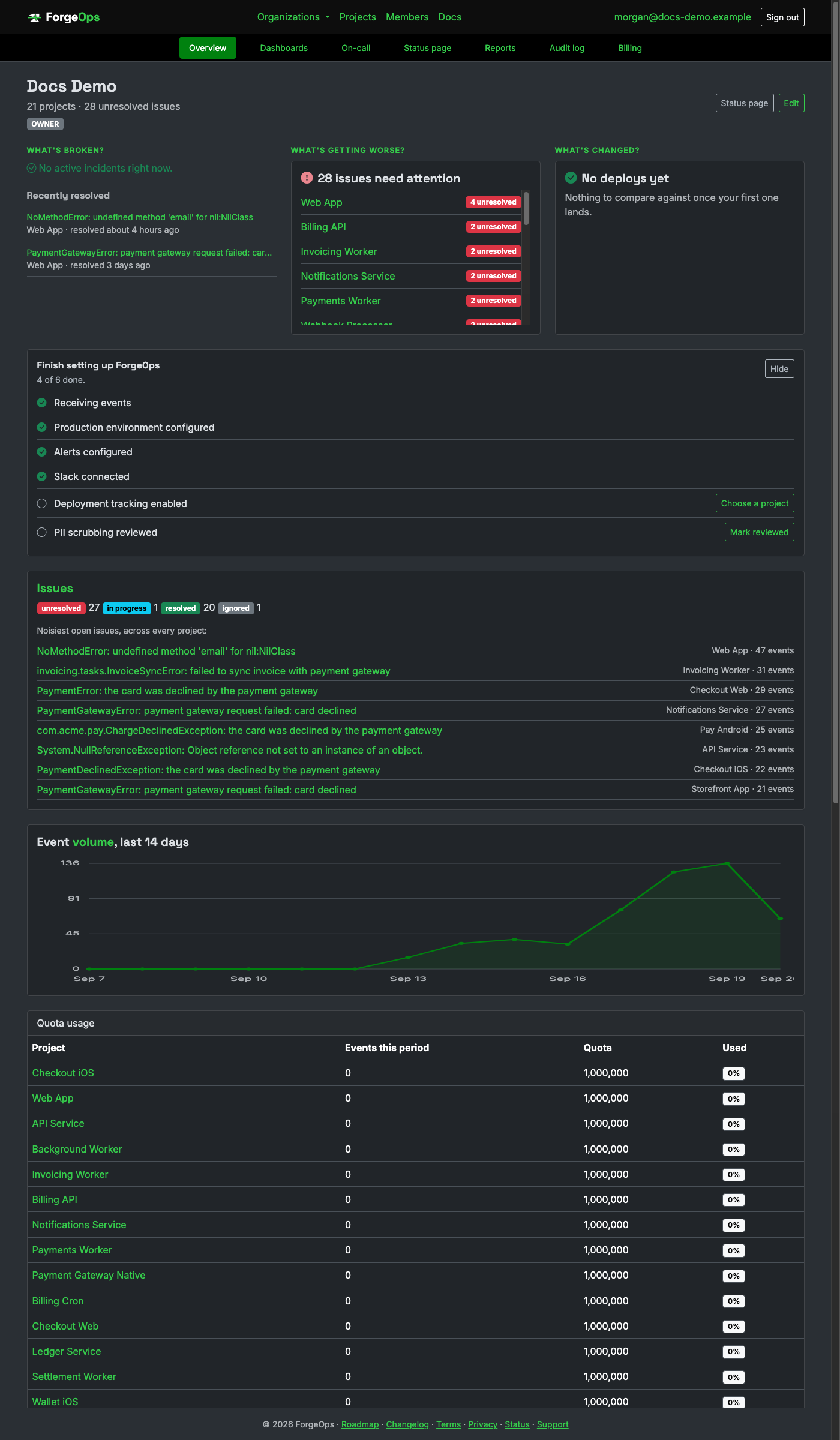840x1440 pixels.
Task: Click the OWNER role badge
Action: 45,124
